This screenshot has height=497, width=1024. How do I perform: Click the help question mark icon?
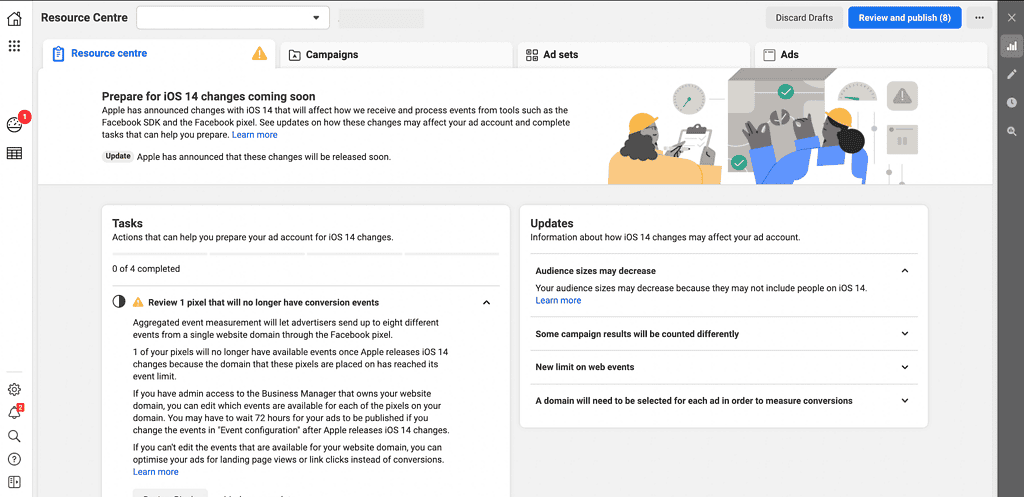point(14,459)
